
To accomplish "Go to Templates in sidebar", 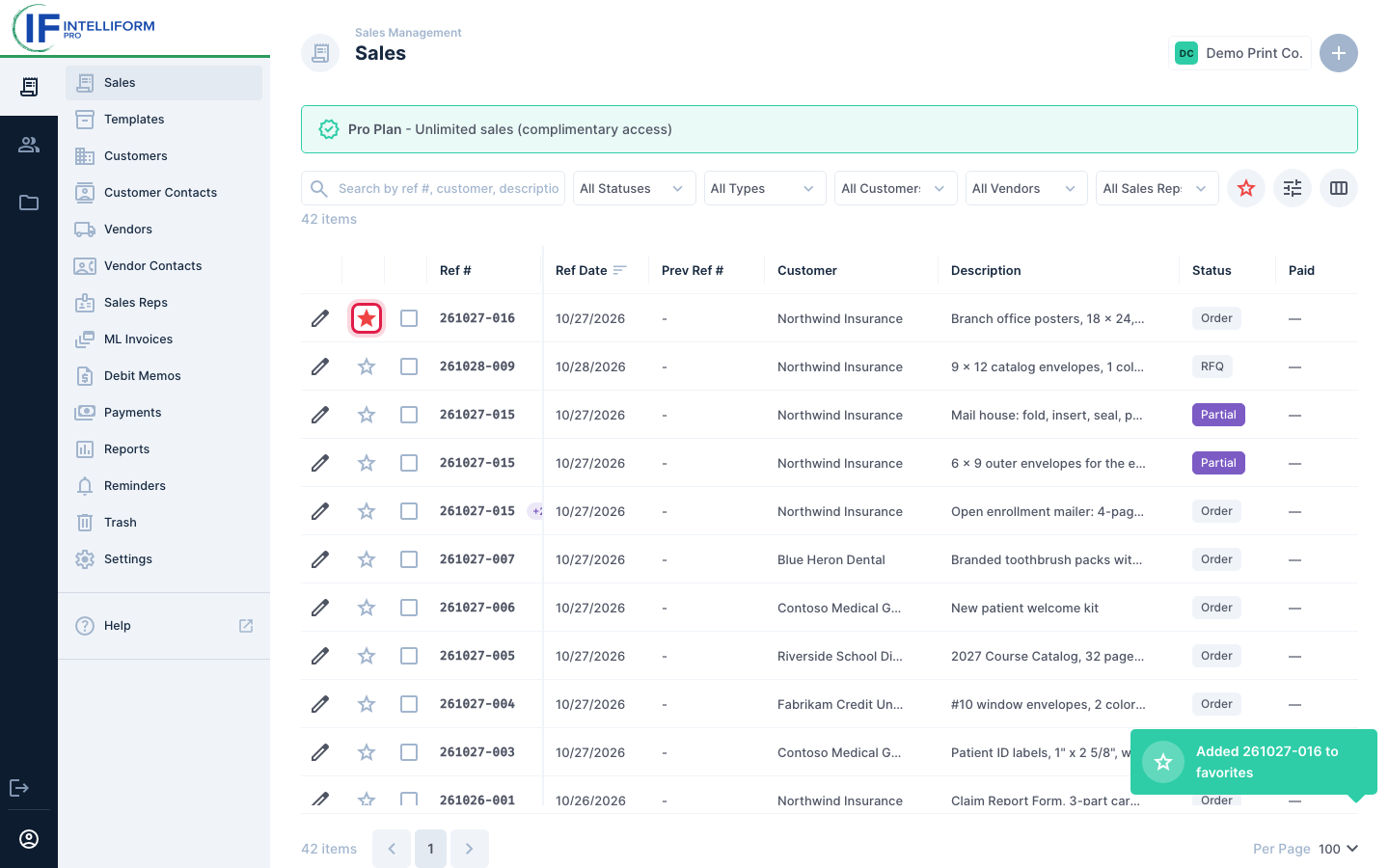I will (x=164, y=120).
